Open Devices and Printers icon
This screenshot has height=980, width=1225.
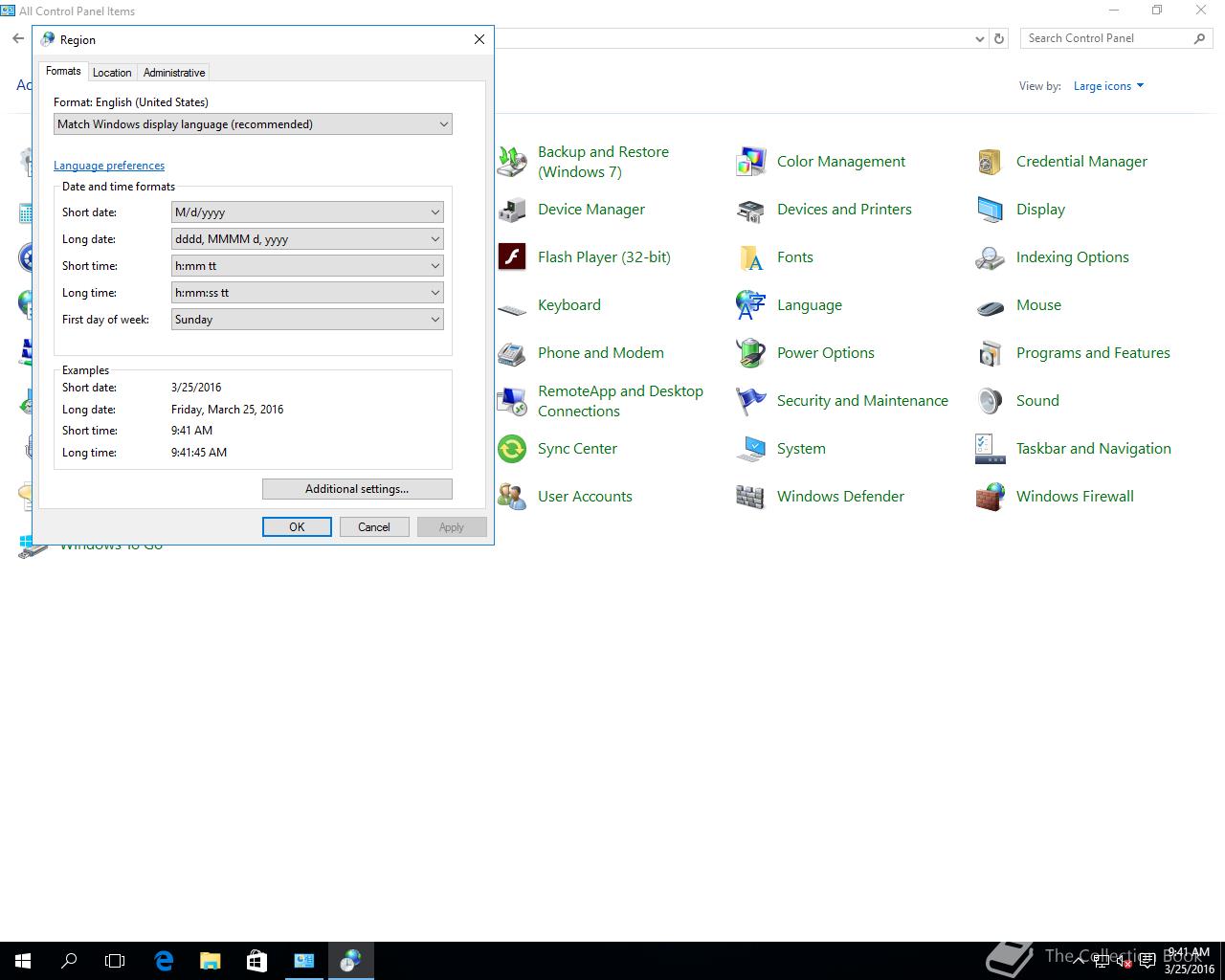(751, 210)
